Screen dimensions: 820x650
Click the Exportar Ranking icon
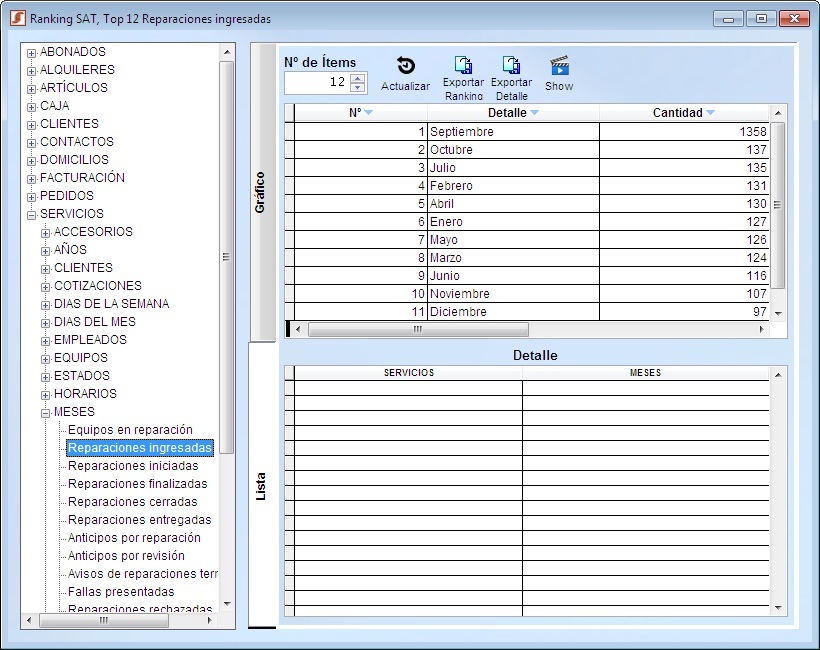pyautogui.click(x=463, y=66)
